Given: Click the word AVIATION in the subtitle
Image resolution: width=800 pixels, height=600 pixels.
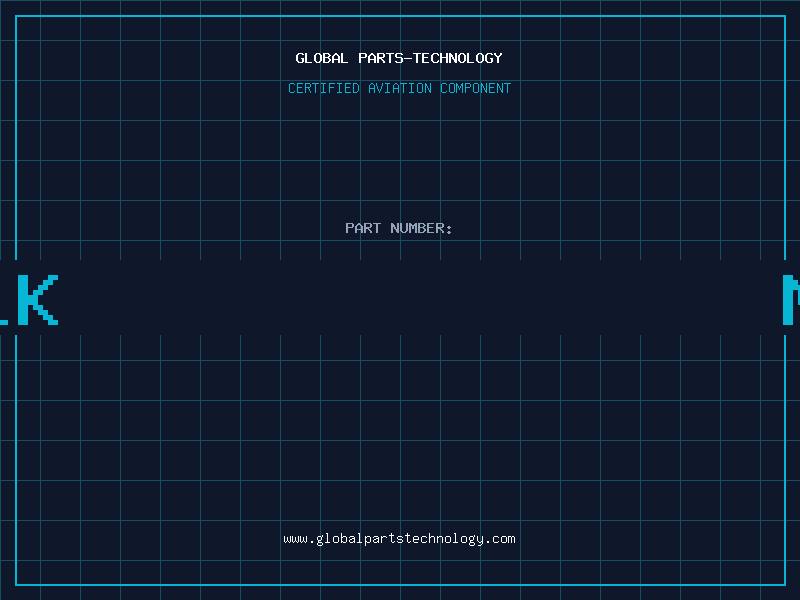Looking at the screenshot, I should click(x=400, y=88).
